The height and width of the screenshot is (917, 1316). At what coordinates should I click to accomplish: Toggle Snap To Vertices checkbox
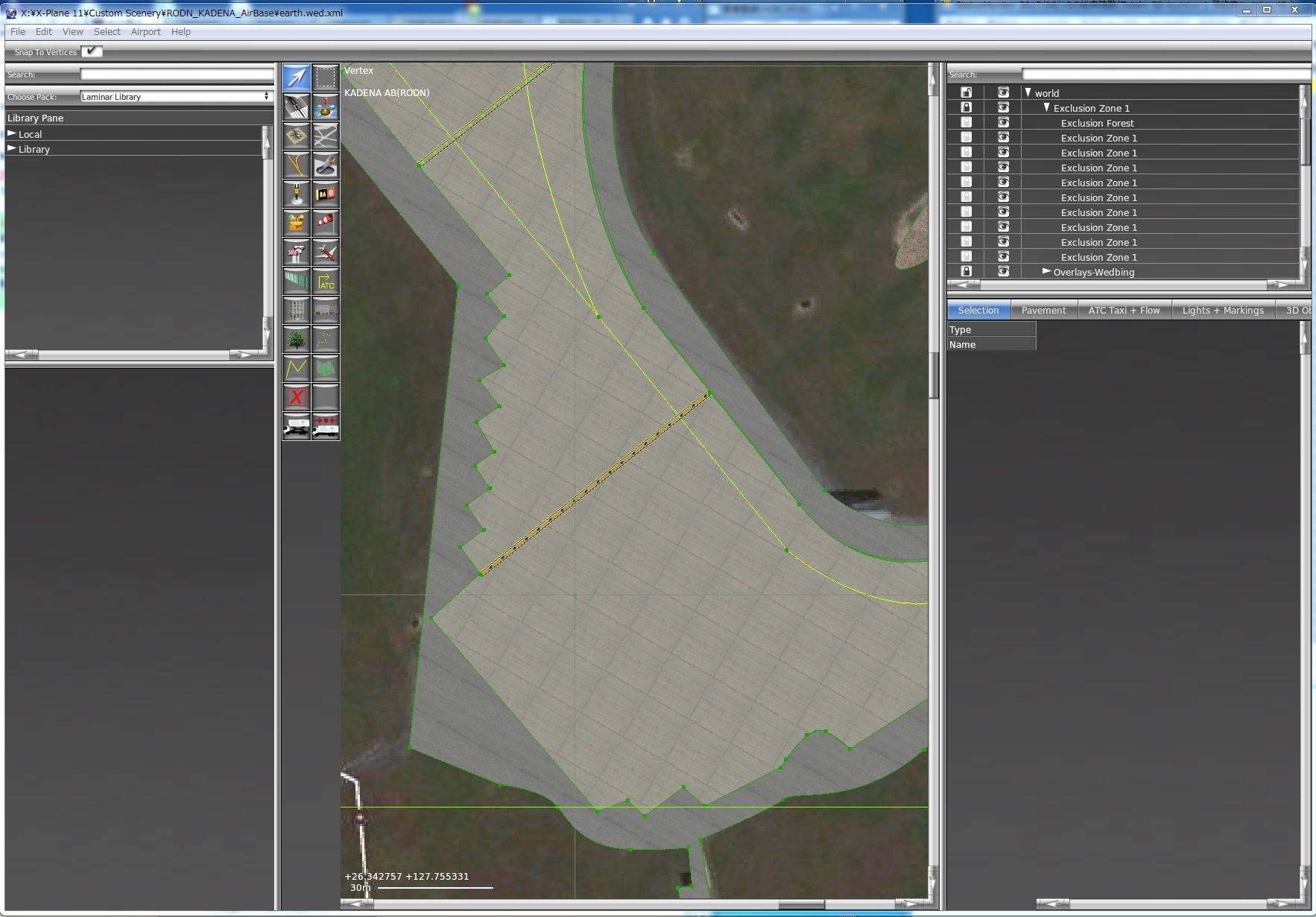[x=91, y=51]
